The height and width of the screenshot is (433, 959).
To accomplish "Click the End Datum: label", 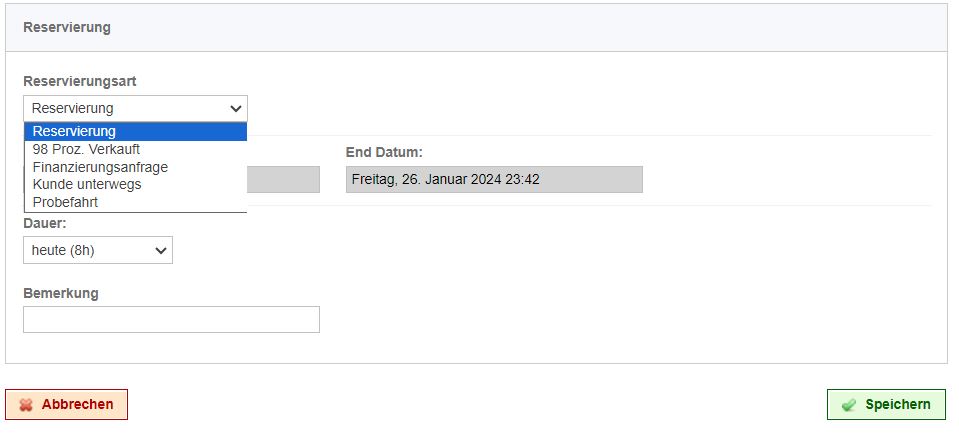I will (x=384, y=152).
